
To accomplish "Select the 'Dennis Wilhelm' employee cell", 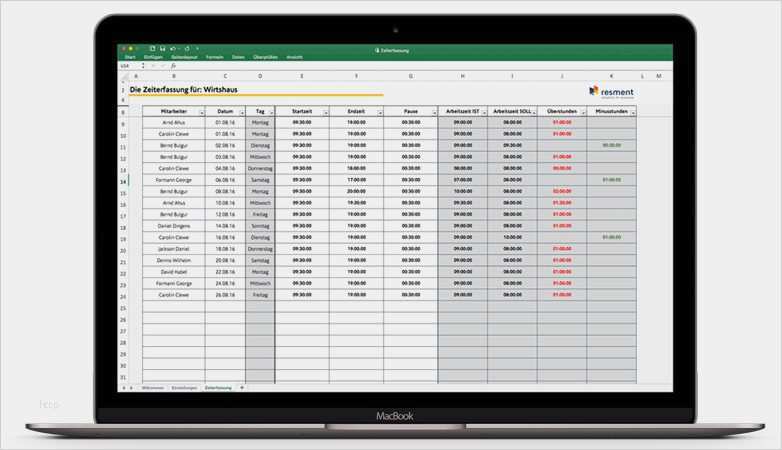I will click(x=174, y=260).
